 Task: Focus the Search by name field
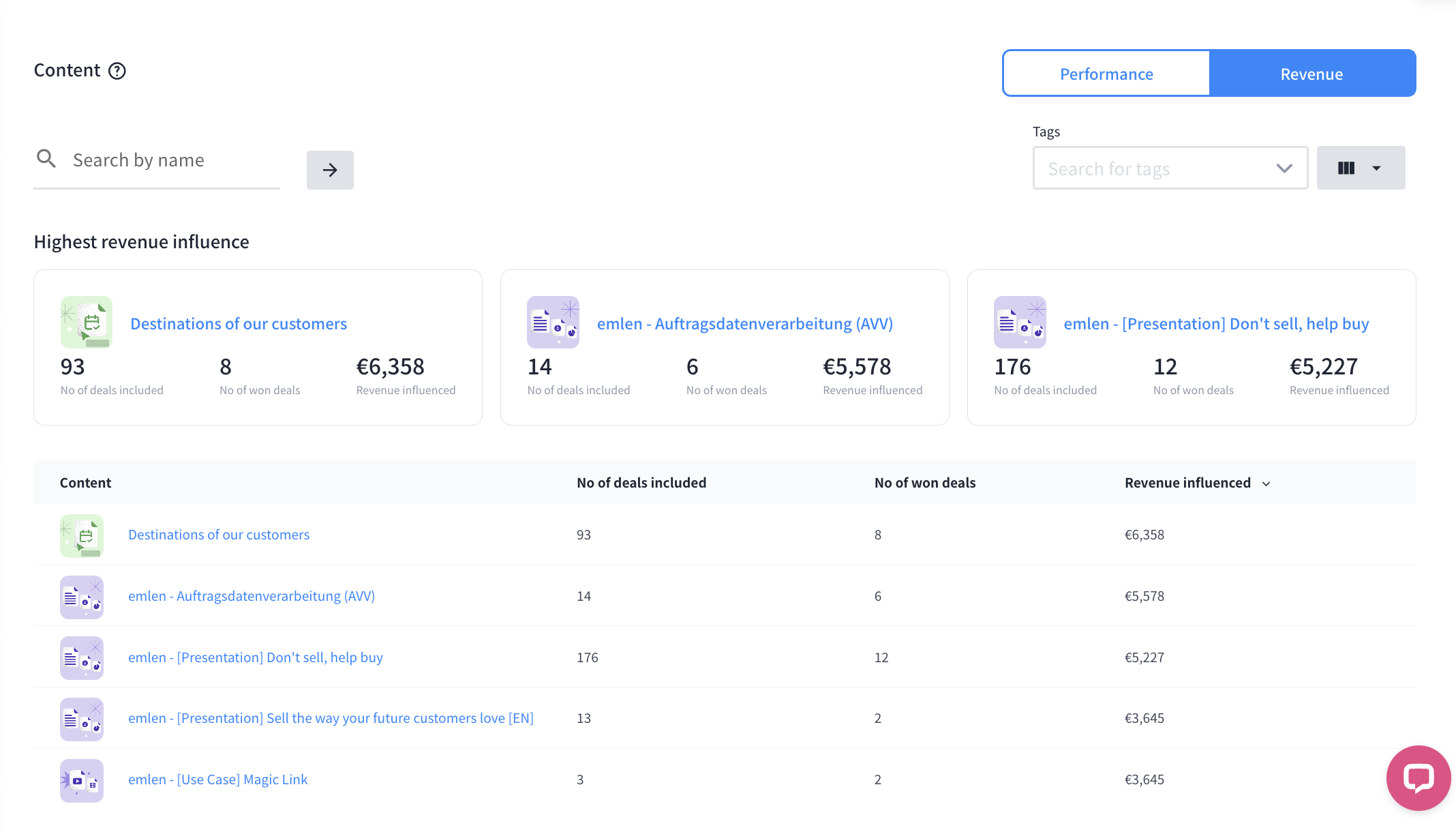(170, 160)
